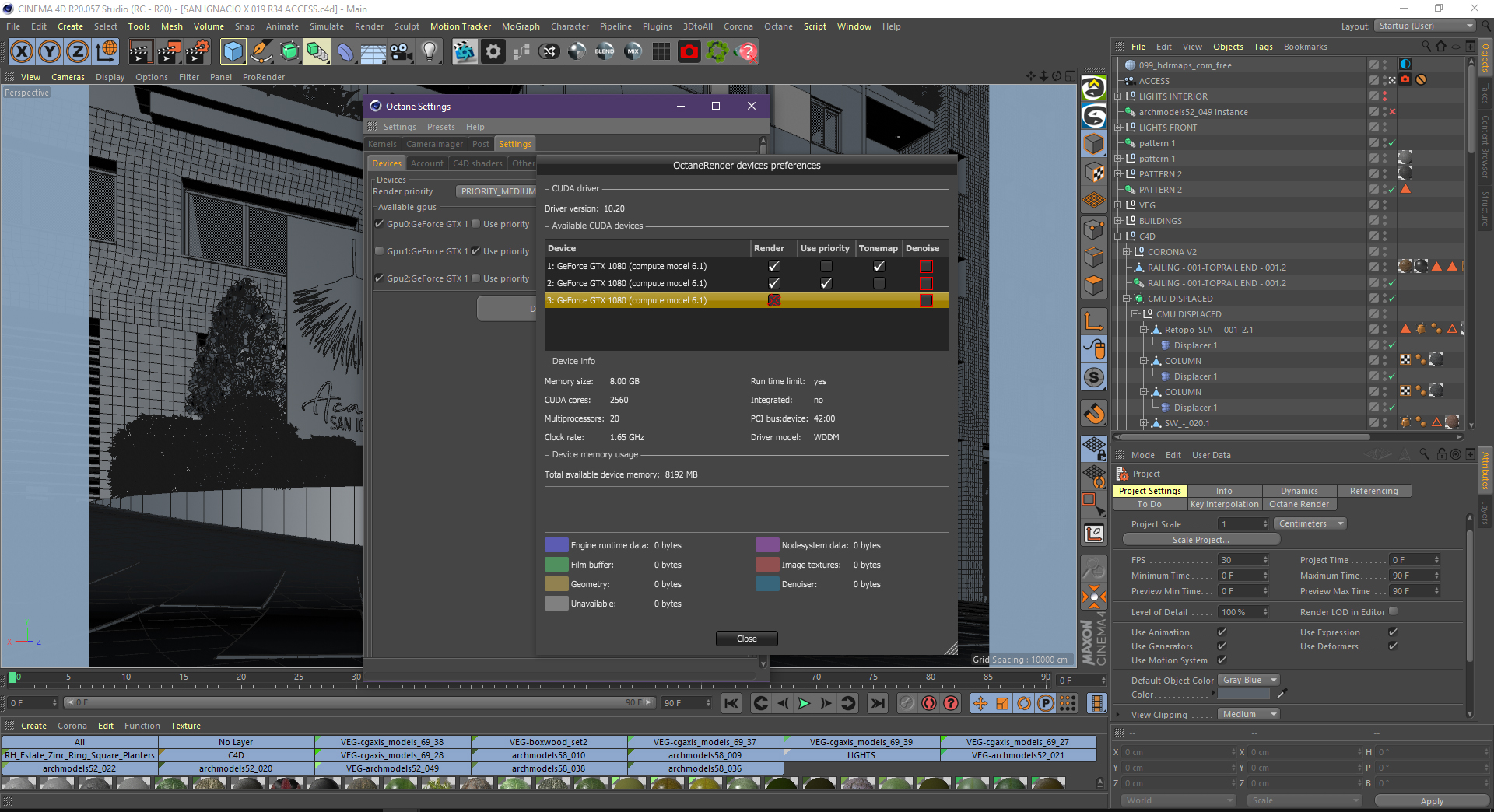Click the Record Active Objects keyframe icon
This screenshot has width=1494, height=812.
(x=907, y=703)
